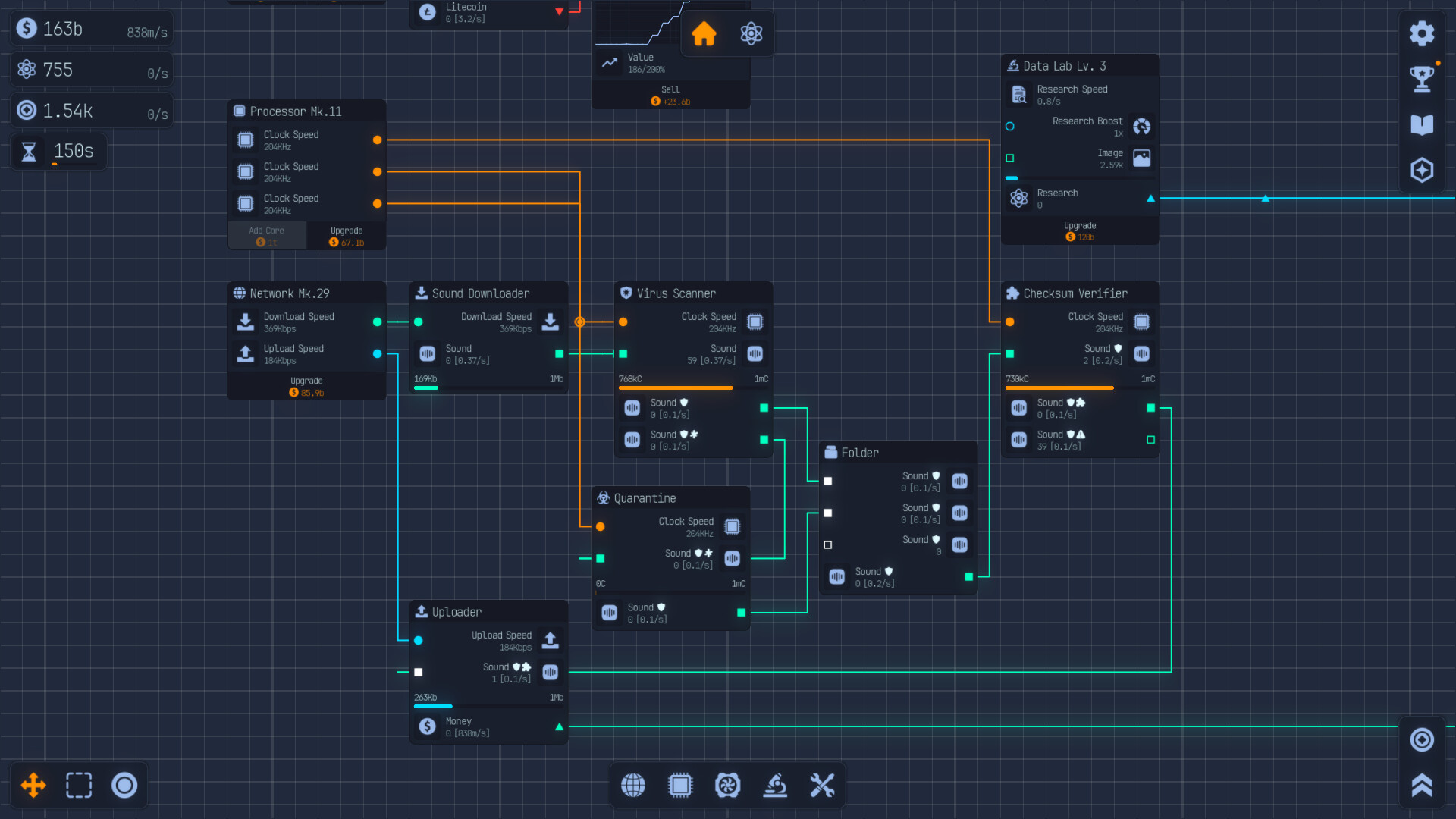Open the cooling components category (fan icon)

tap(728, 786)
